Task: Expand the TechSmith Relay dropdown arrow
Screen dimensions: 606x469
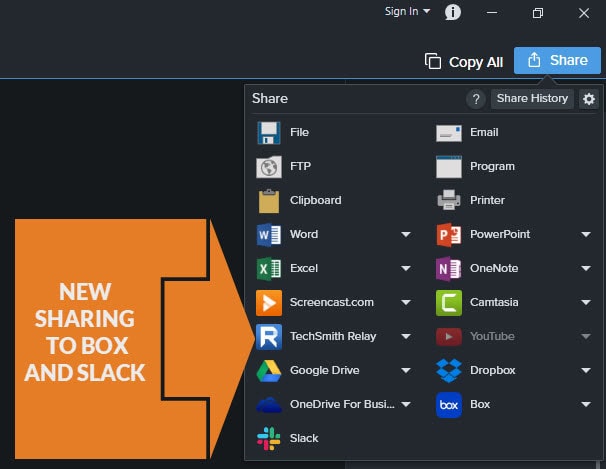Action: click(x=406, y=336)
